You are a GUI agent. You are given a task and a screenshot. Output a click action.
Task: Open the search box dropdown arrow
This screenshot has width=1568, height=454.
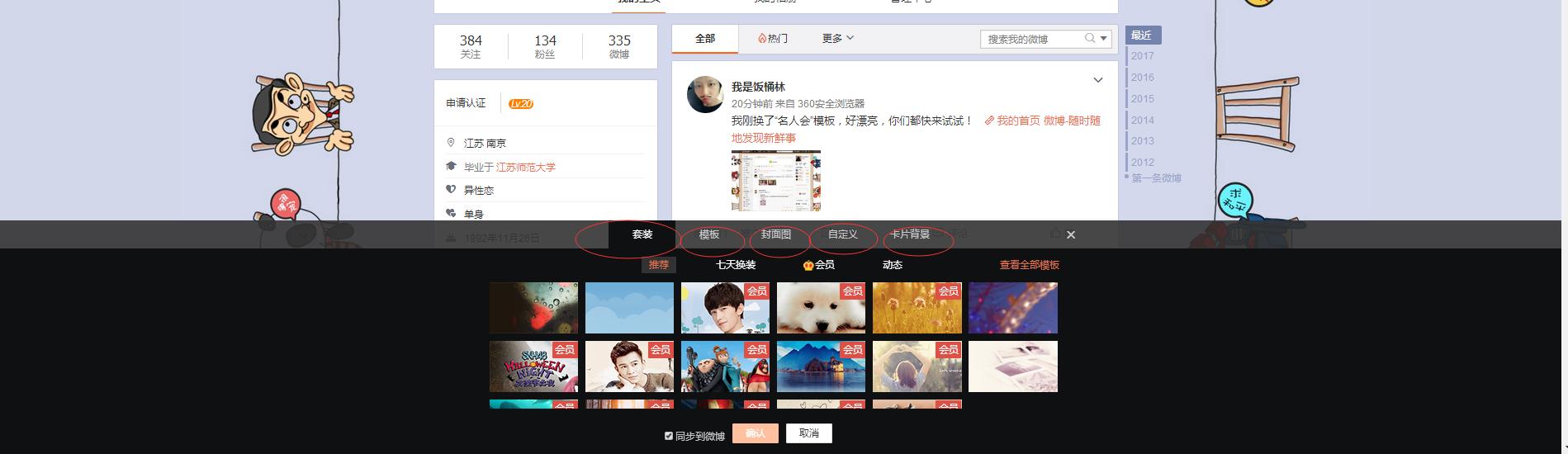pyautogui.click(x=1104, y=38)
